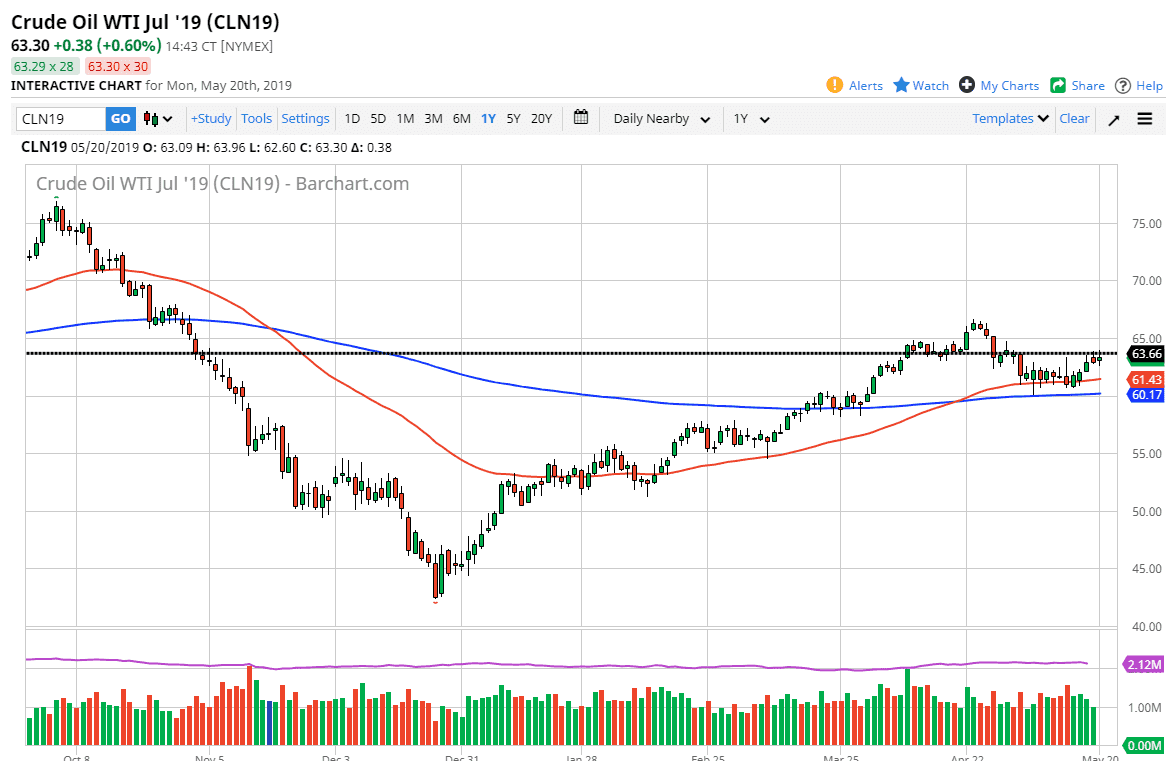Image resolution: width=1173 pixels, height=761 pixels.
Task: Open the 1Y period dropdown
Action: [x=751, y=119]
